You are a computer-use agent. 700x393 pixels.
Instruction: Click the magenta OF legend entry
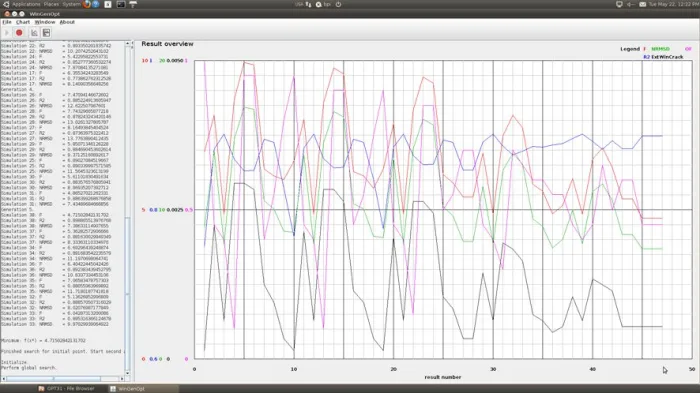[688, 49]
